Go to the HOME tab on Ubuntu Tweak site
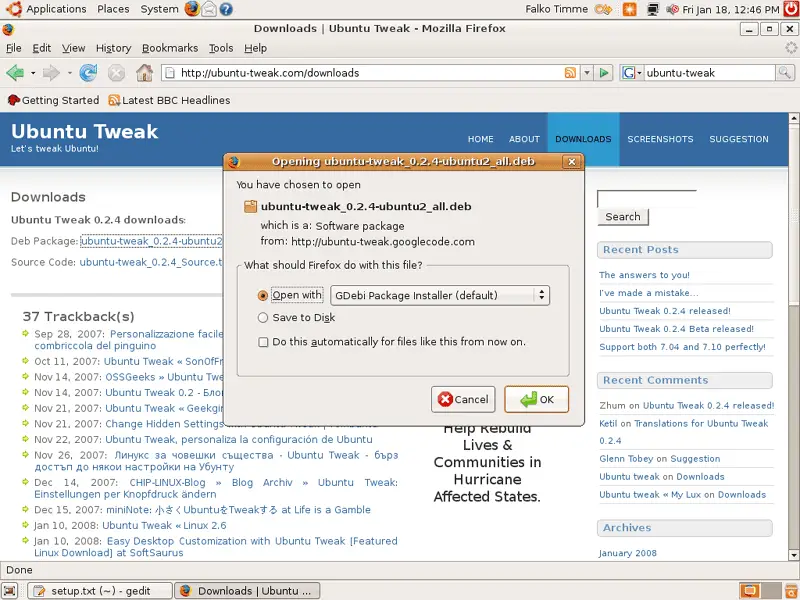This screenshot has height=600, width=800. tap(481, 139)
